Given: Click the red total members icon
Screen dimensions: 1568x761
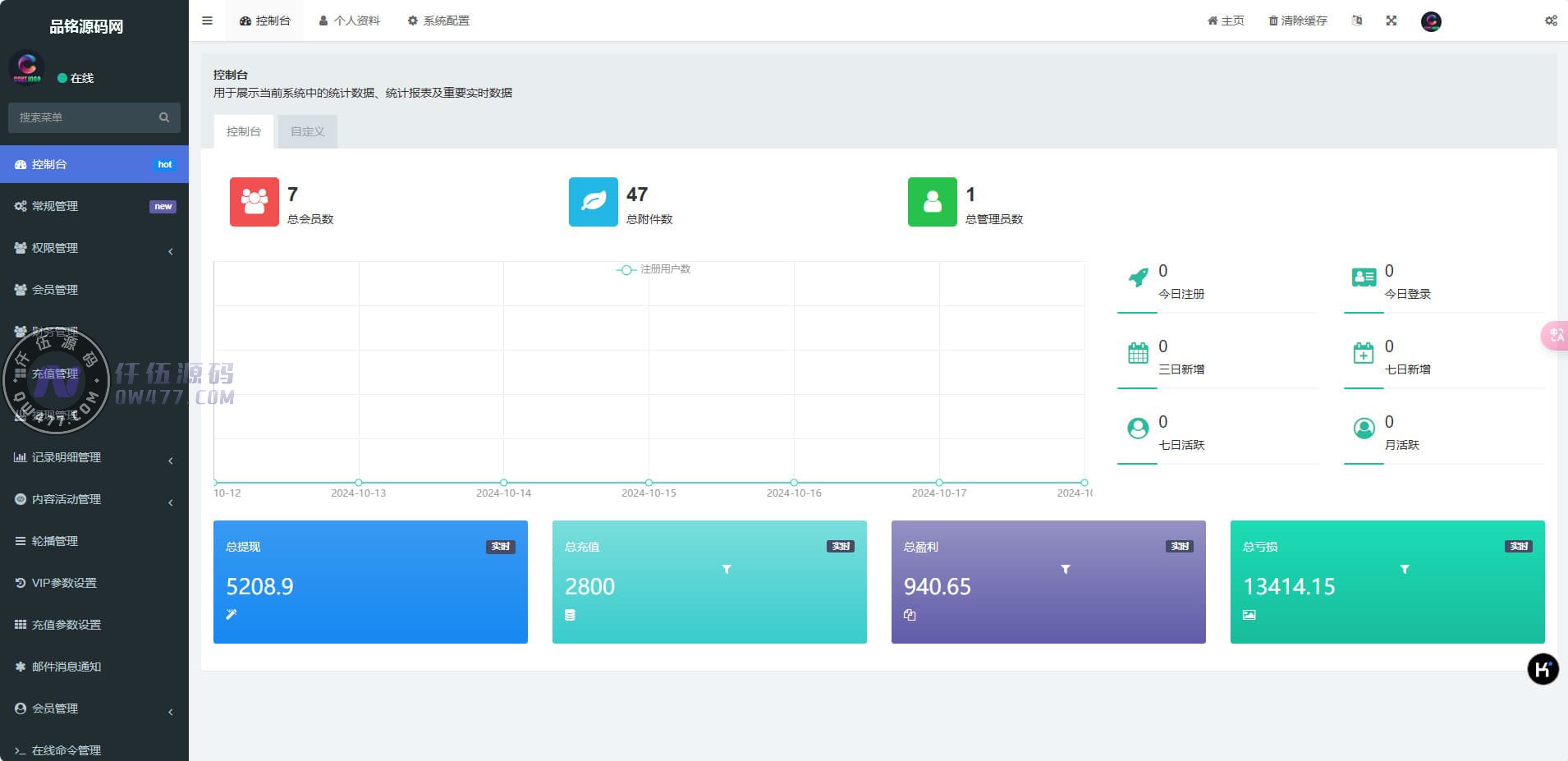Looking at the screenshot, I should pyautogui.click(x=254, y=202).
